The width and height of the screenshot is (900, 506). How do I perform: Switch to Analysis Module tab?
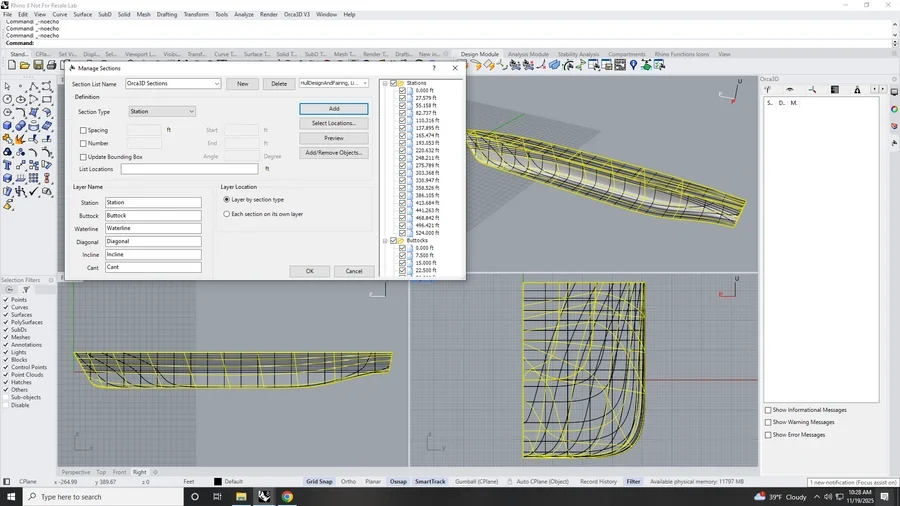tap(528, 55)
